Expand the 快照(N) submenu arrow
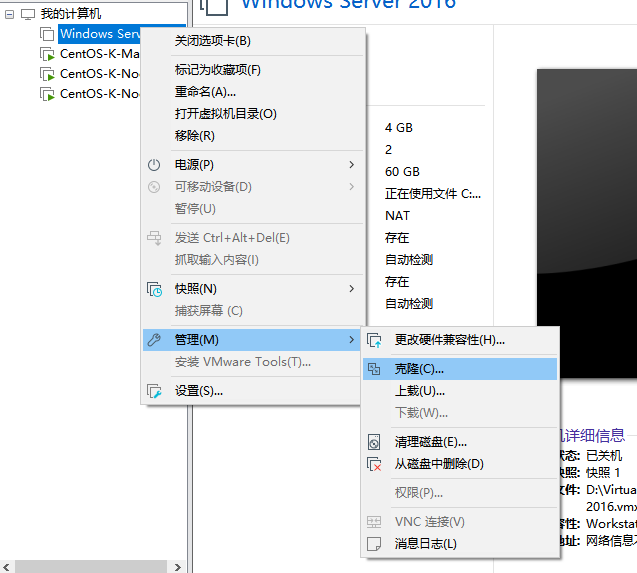The height and width of the screenshot is (573, 637). (352, 289)
